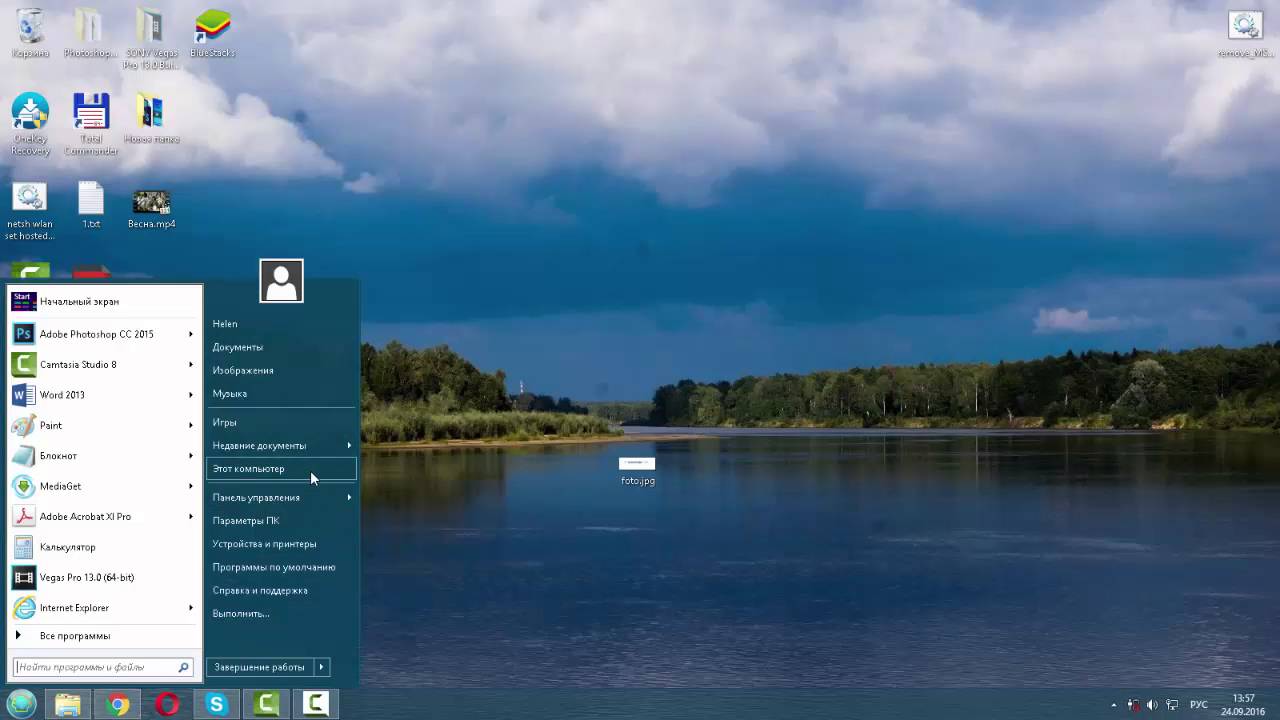Open the taskbar clock showing 13:57
Image resolution: width=1280 pixels, height=720 pixels.
point(1243,705)
